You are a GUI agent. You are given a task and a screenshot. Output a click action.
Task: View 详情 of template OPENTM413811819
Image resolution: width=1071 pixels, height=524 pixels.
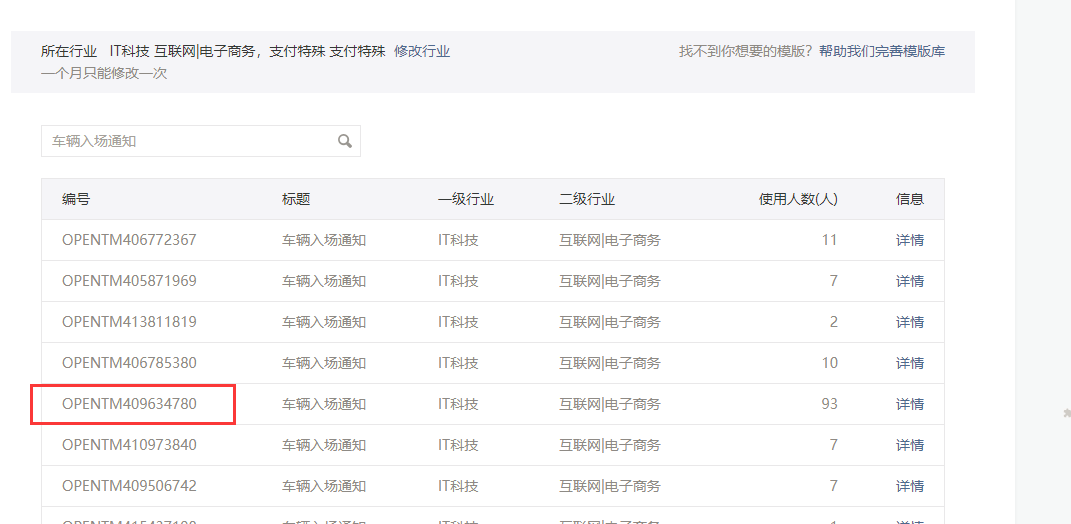[x=909, y=322]
